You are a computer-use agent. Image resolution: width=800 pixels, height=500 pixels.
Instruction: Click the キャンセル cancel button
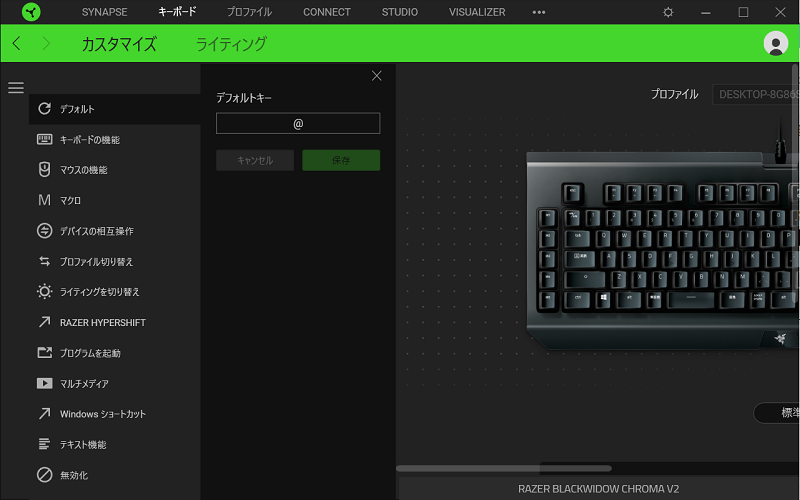point(255,160)
